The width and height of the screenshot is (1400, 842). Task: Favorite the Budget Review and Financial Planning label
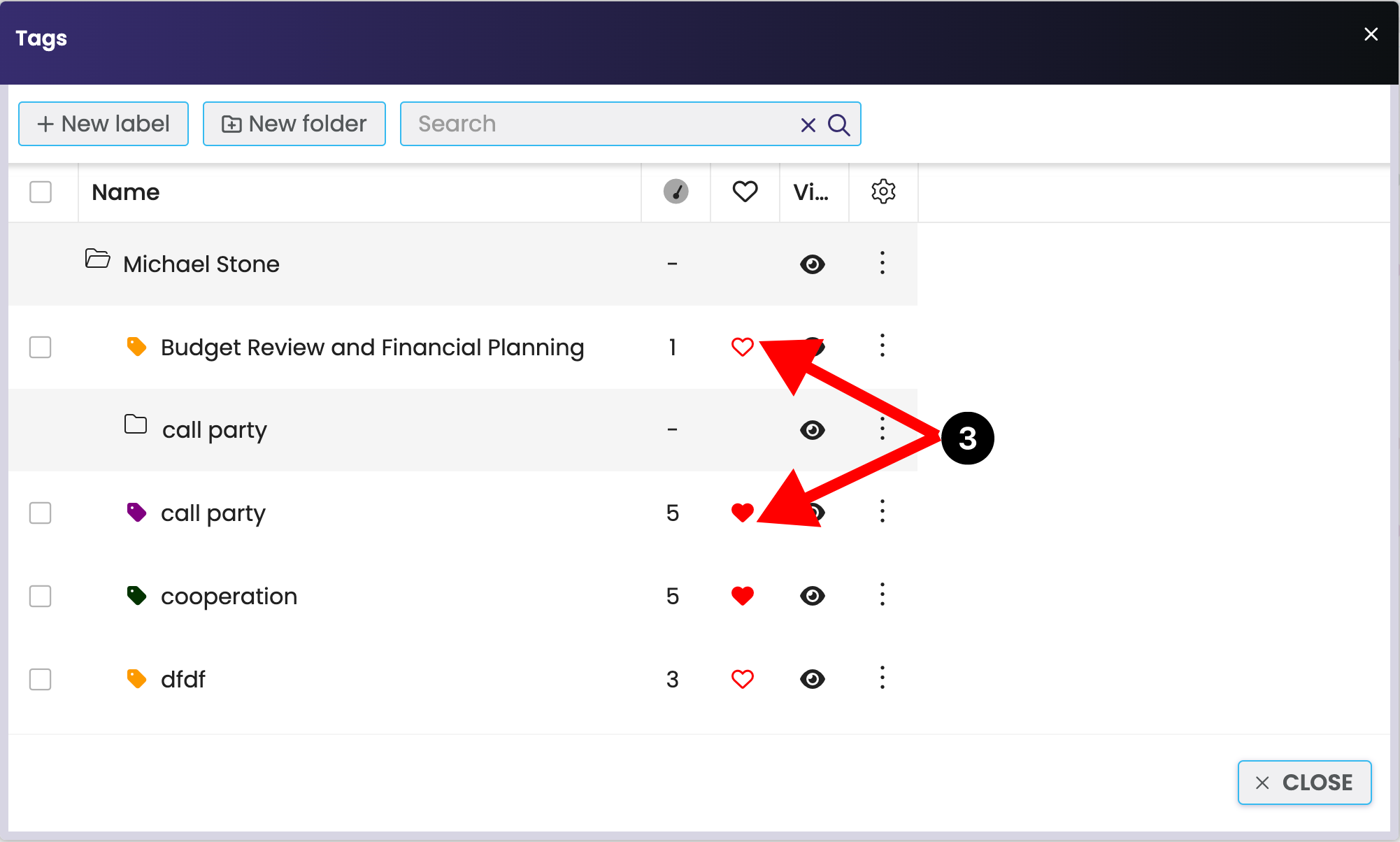tap(742, 347)
